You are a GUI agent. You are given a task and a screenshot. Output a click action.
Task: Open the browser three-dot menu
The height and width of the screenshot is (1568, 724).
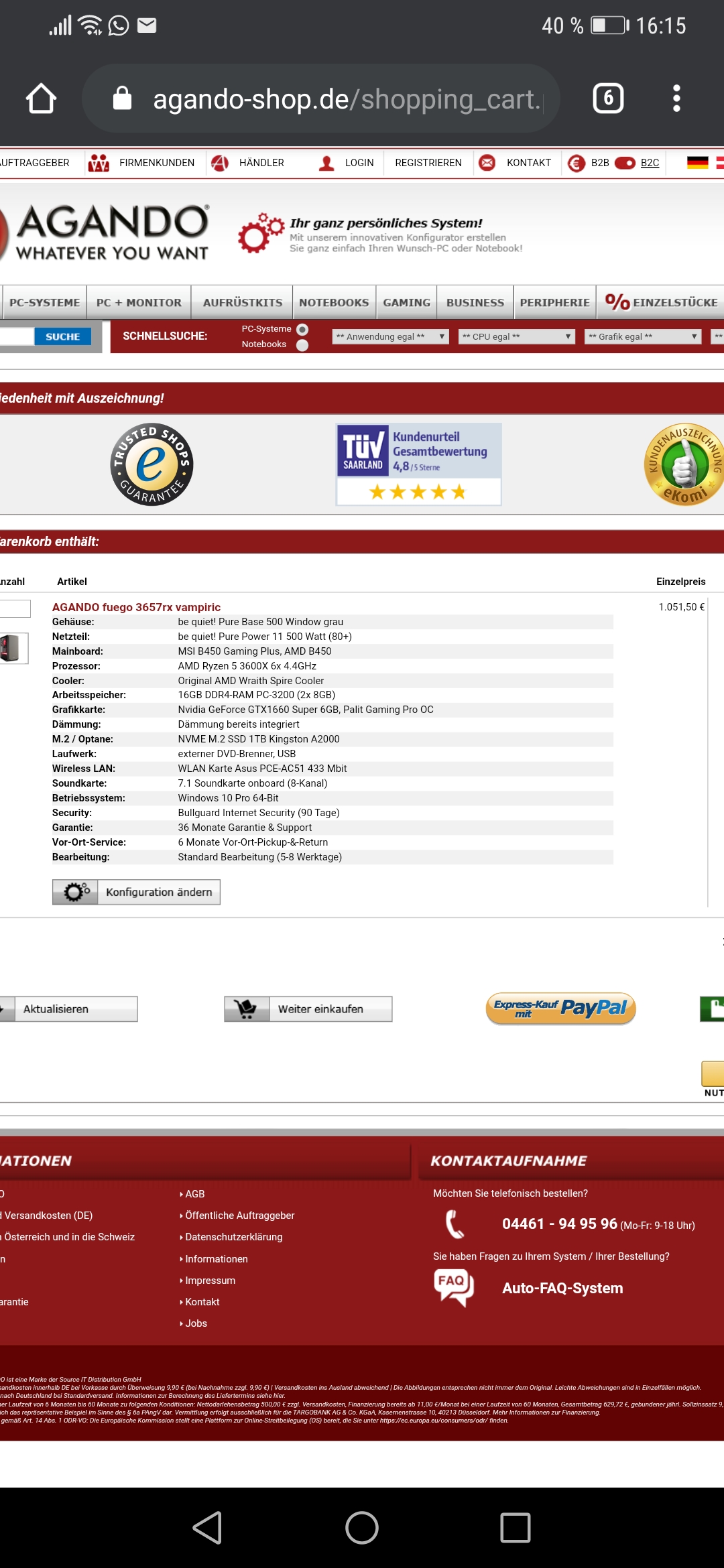coord(676,99)
